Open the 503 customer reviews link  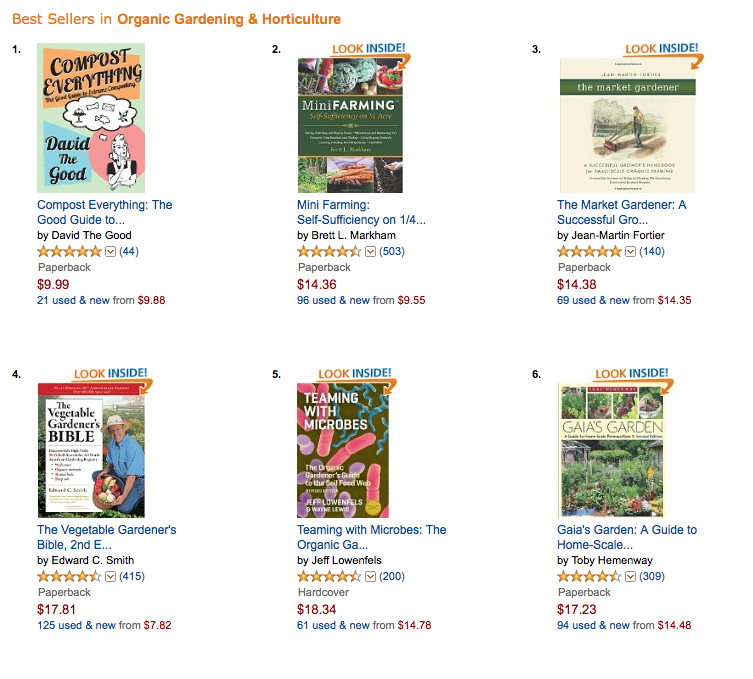click(x=393, y=251)
